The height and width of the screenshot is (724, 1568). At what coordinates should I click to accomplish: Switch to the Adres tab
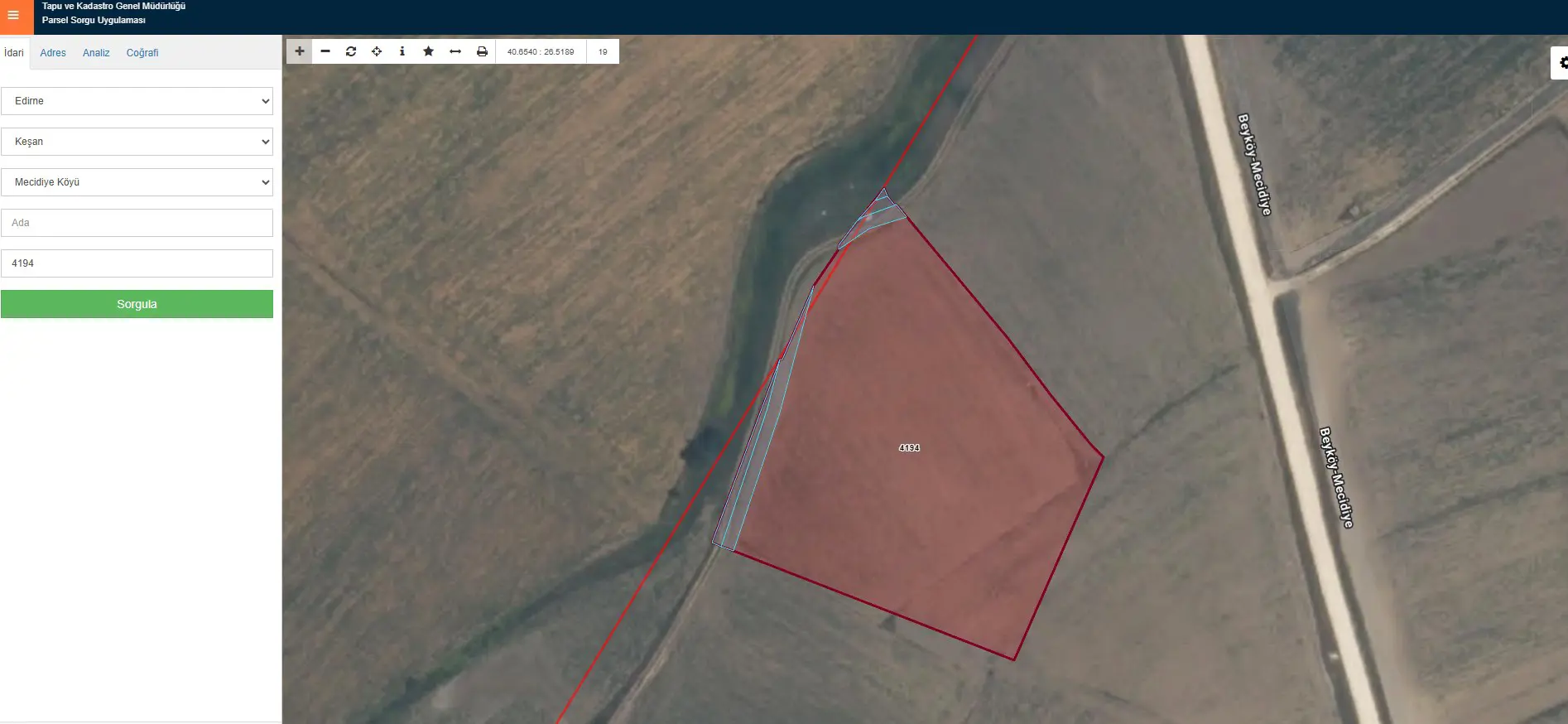[x=53, y=53]
